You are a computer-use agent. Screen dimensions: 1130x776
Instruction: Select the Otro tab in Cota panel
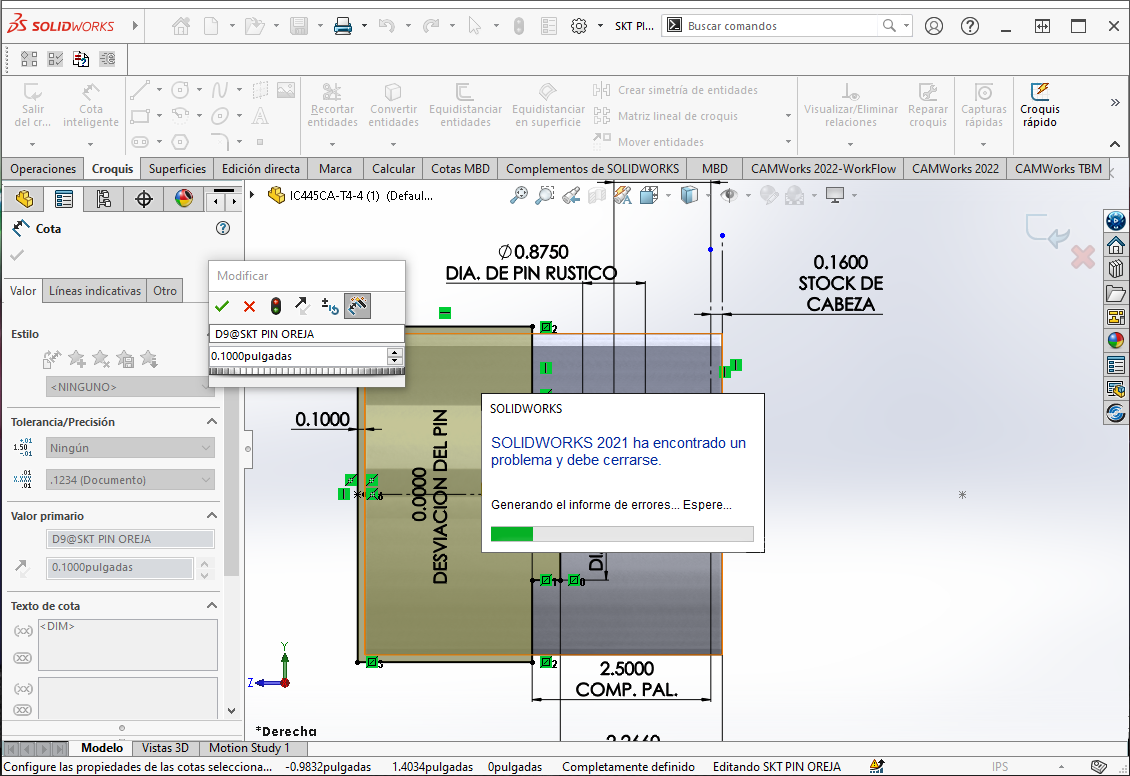(x=165, y=291)
